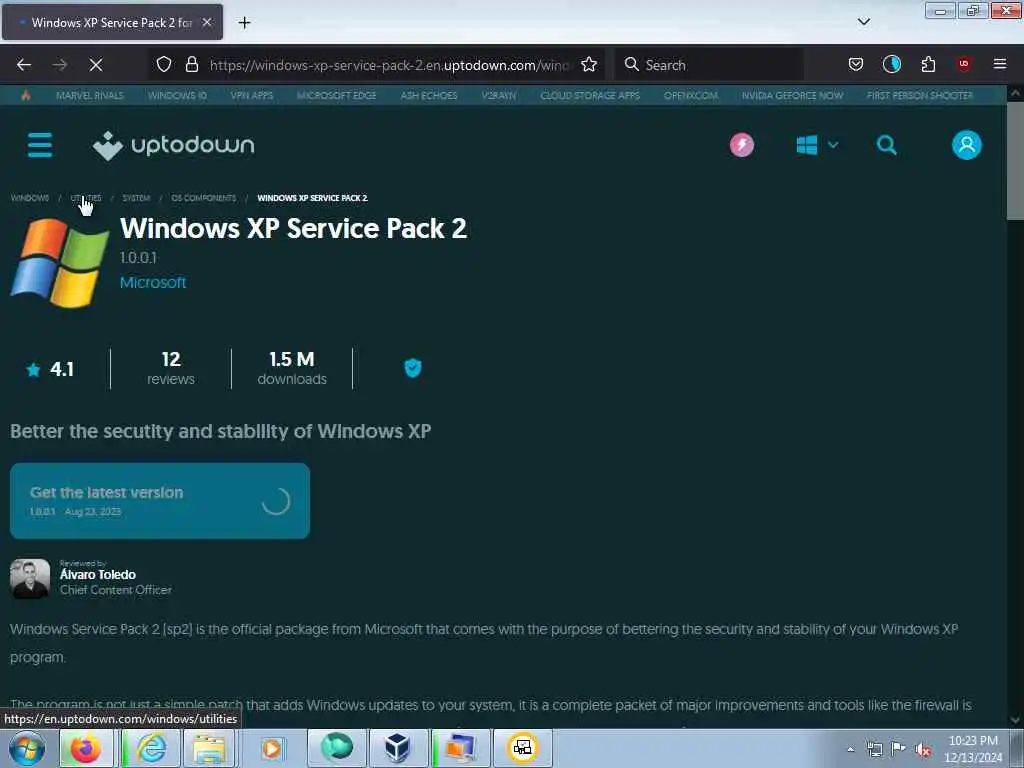1024x768 pixels.
Task: Open the user account profile icon
Action: (x=967, y=145)
